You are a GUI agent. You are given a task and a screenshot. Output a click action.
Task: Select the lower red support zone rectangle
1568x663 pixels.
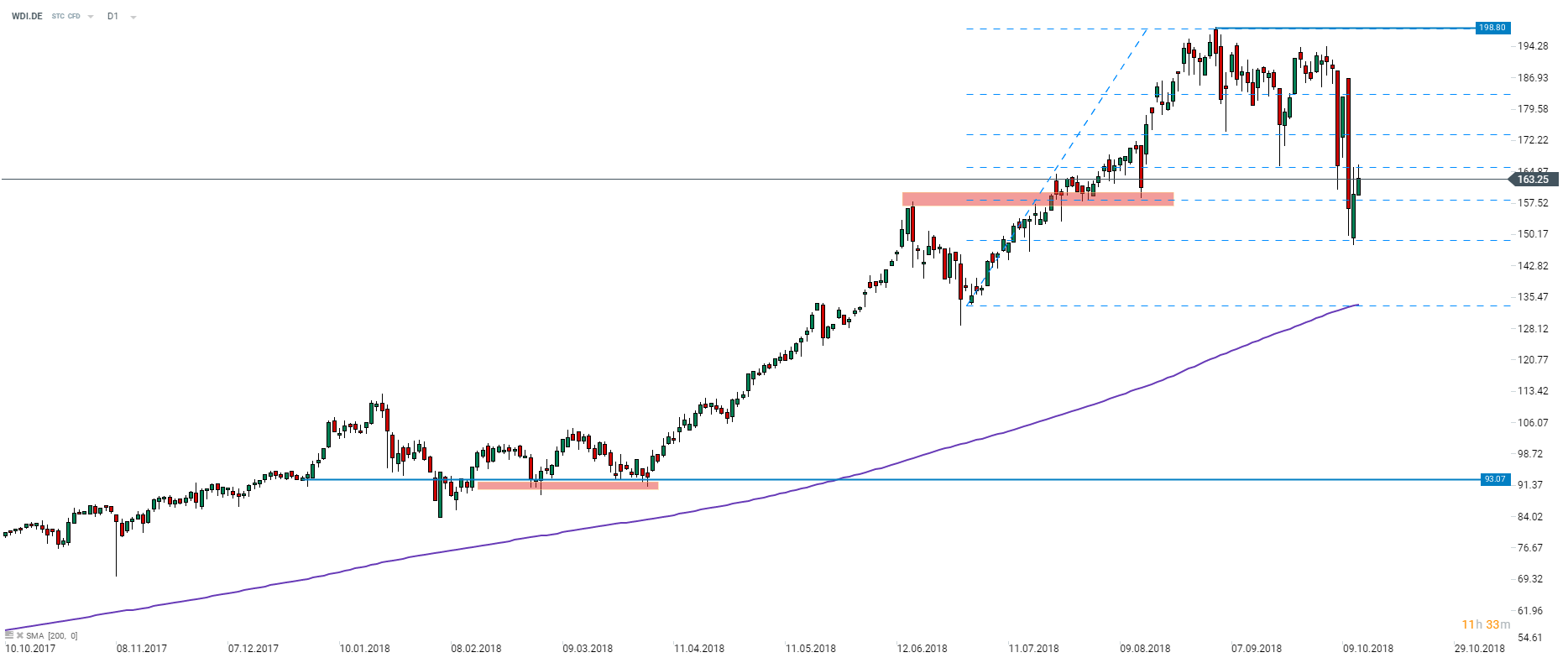click(567, 485)
